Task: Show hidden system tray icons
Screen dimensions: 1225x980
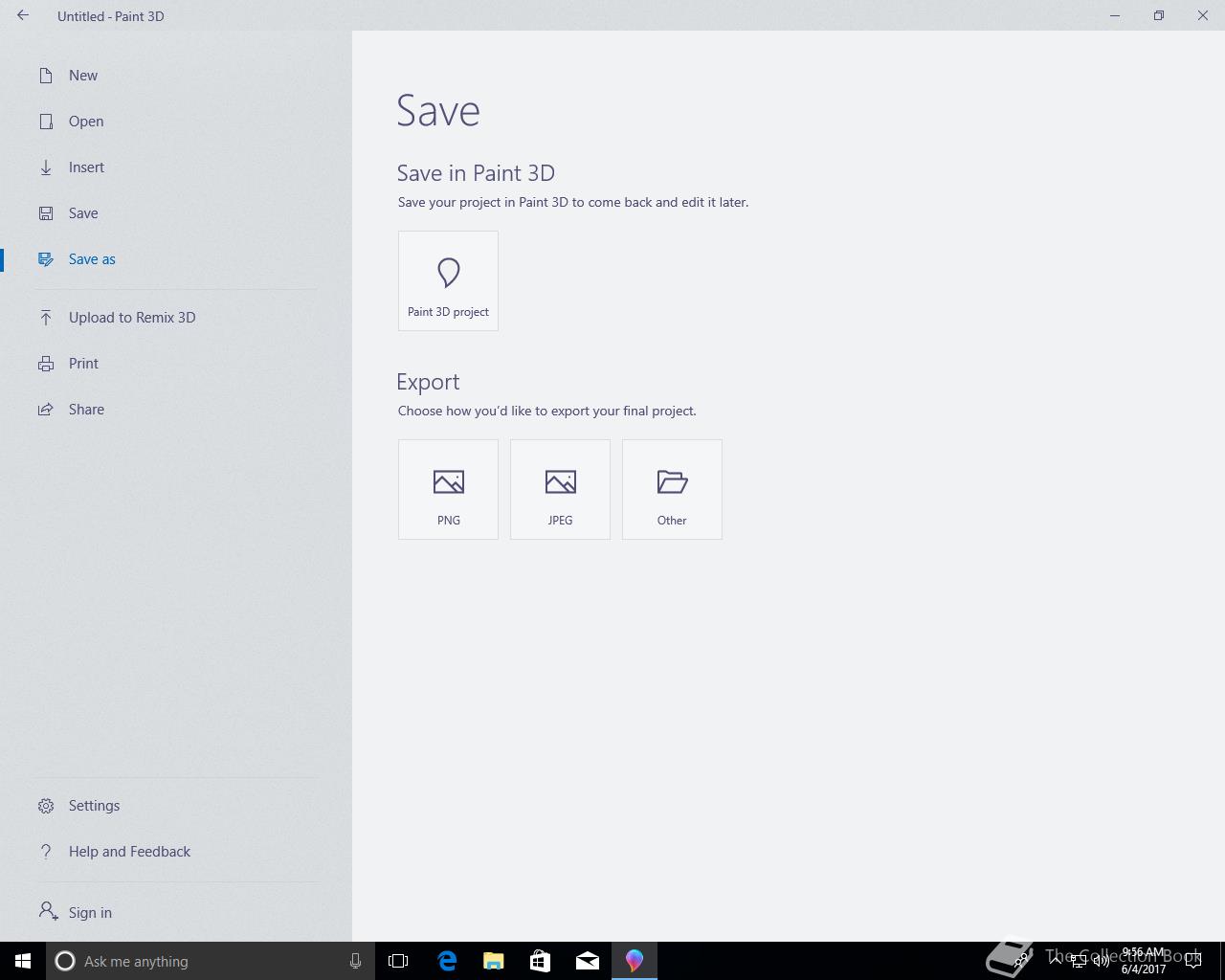Action: 1056,961
